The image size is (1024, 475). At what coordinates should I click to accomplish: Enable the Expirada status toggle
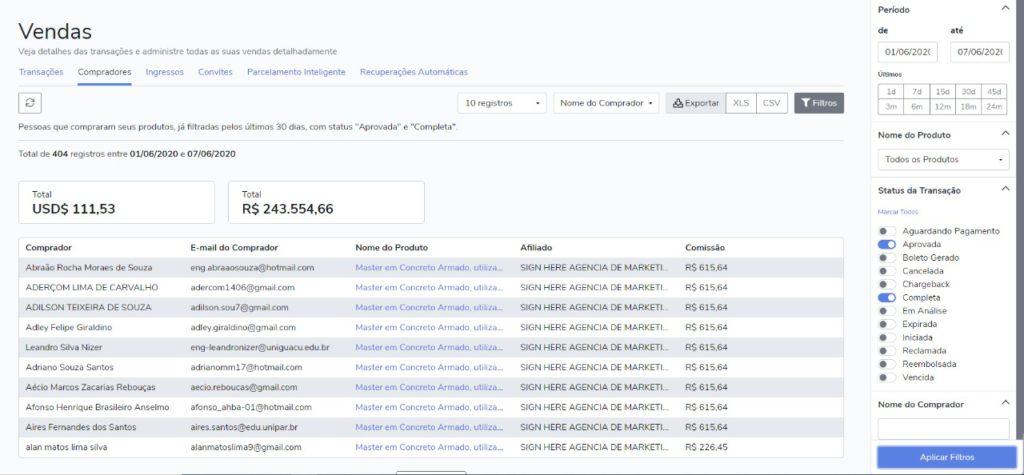point(886,324)
